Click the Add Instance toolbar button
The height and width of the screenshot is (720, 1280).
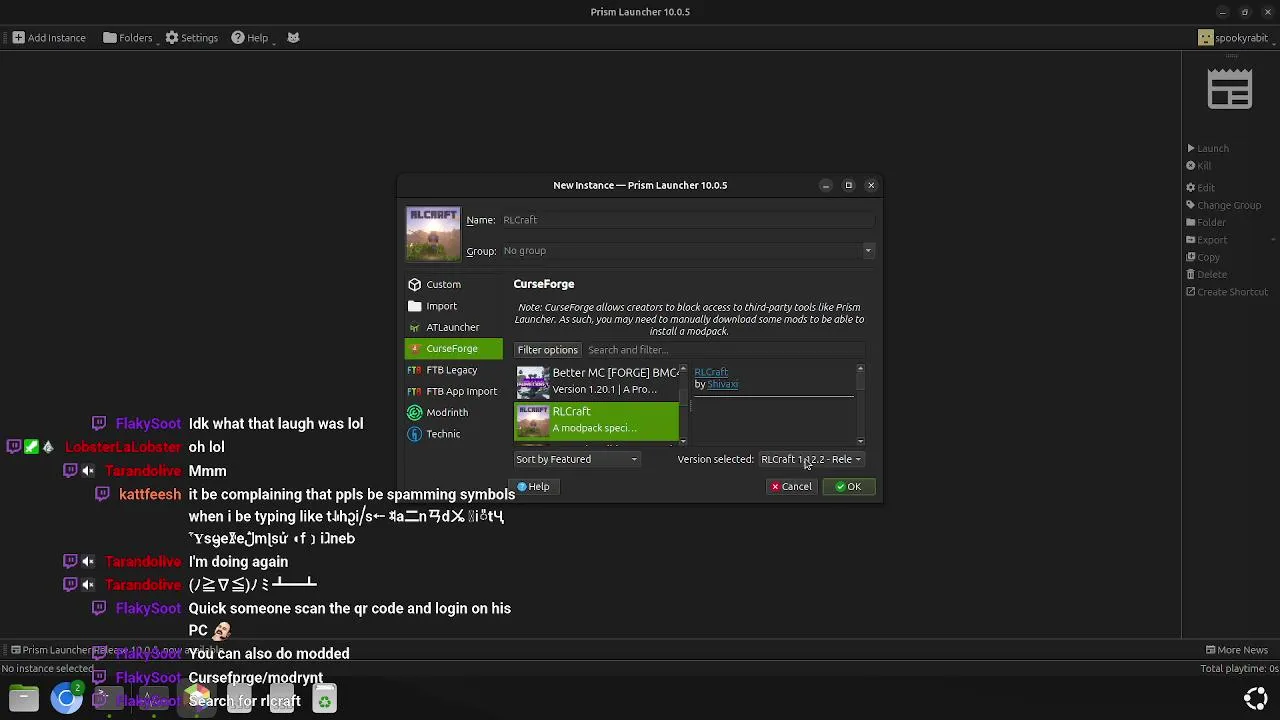(49, 38)
